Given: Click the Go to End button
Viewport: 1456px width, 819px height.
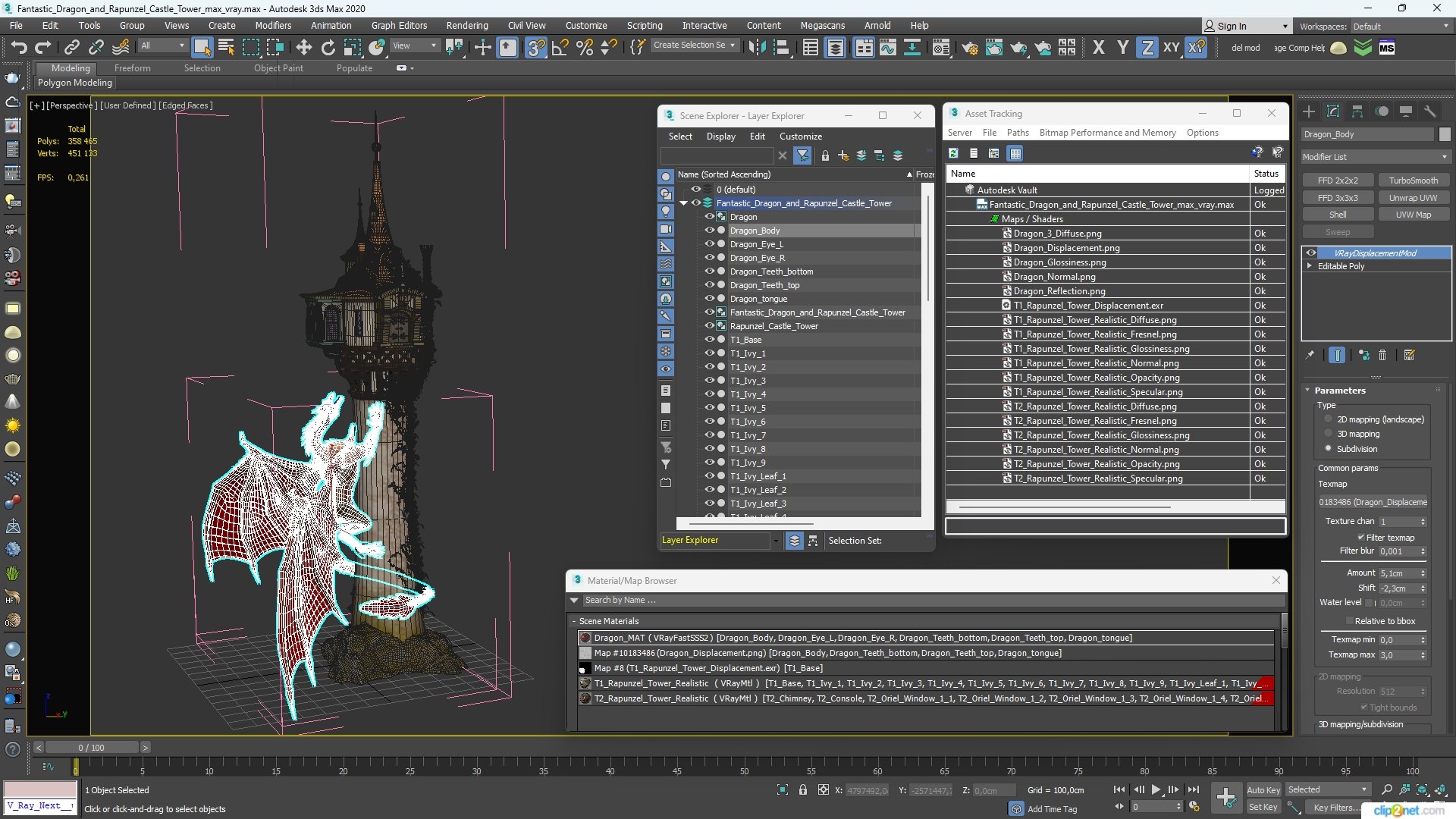Looking at the screenshot, I should coord(1194,789).
